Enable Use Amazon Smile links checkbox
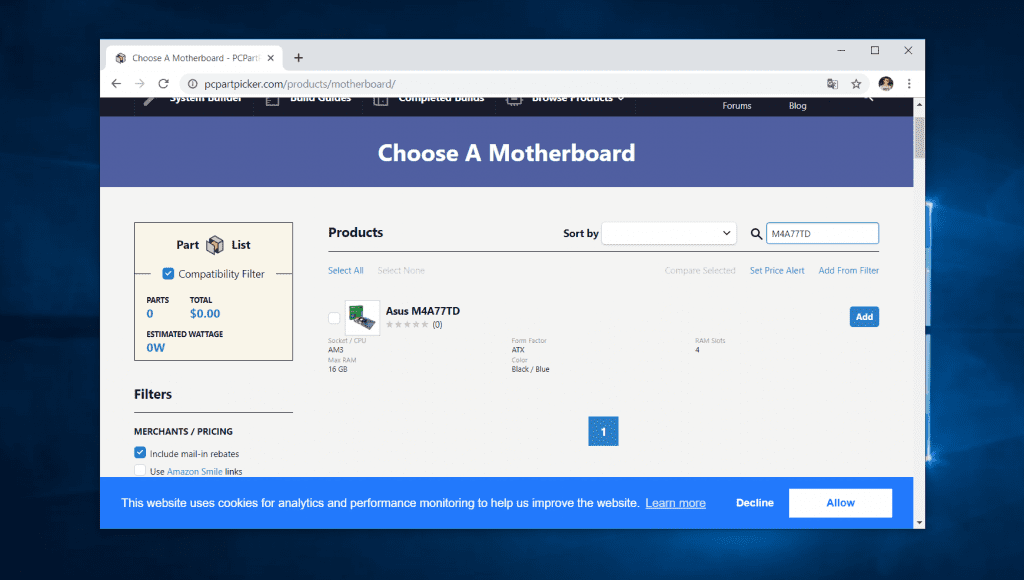This screenshot has width=1024, height=580. click(x=140, y=470)
